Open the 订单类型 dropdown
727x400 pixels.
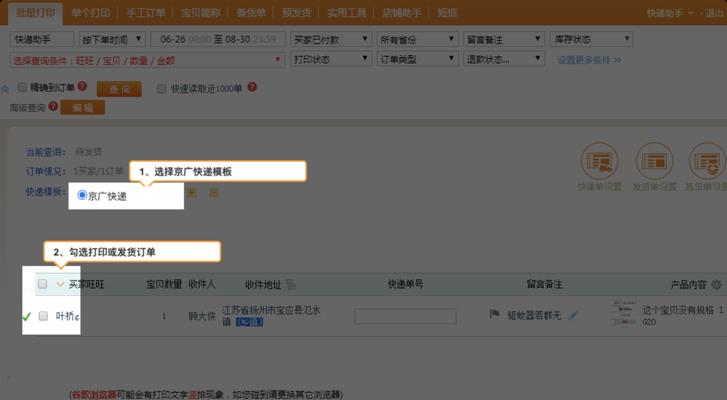tap(417, 59)
